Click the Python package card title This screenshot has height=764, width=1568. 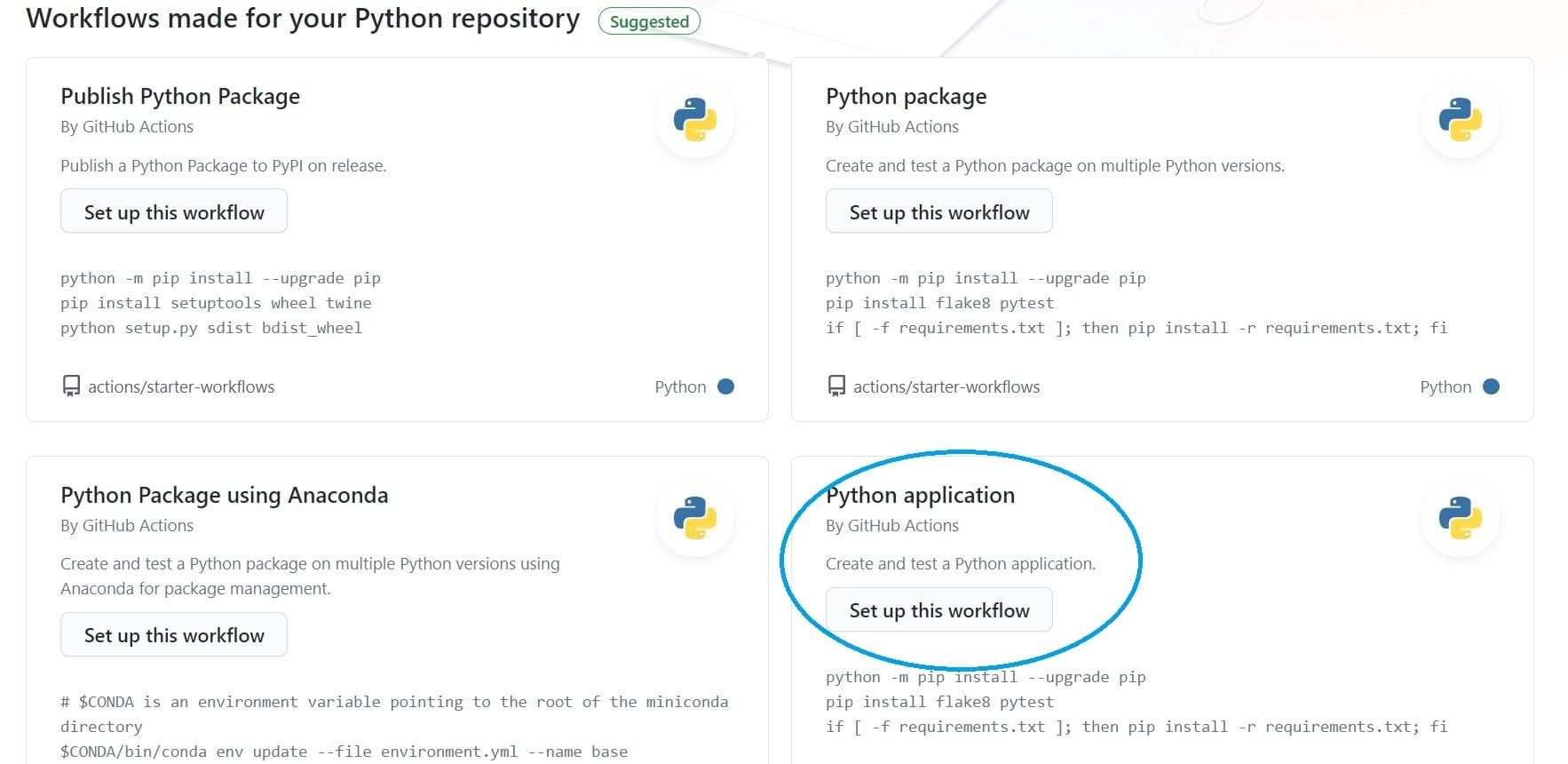pos(907,96)
